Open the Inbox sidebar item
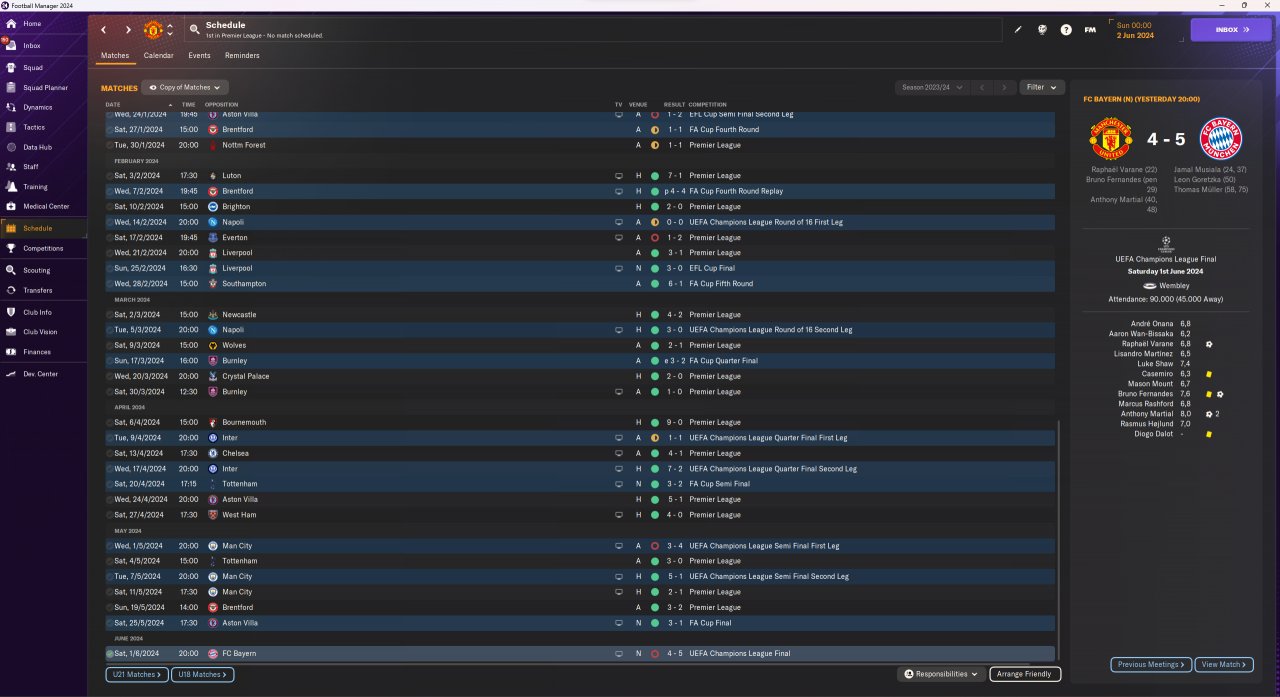Viewport: 1280px width, 697px height. (32, 45)
